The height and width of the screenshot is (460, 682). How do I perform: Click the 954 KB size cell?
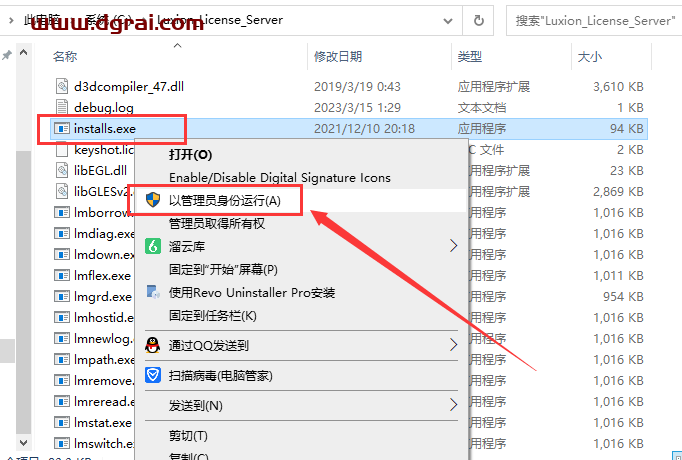click(x=623, y=297)
